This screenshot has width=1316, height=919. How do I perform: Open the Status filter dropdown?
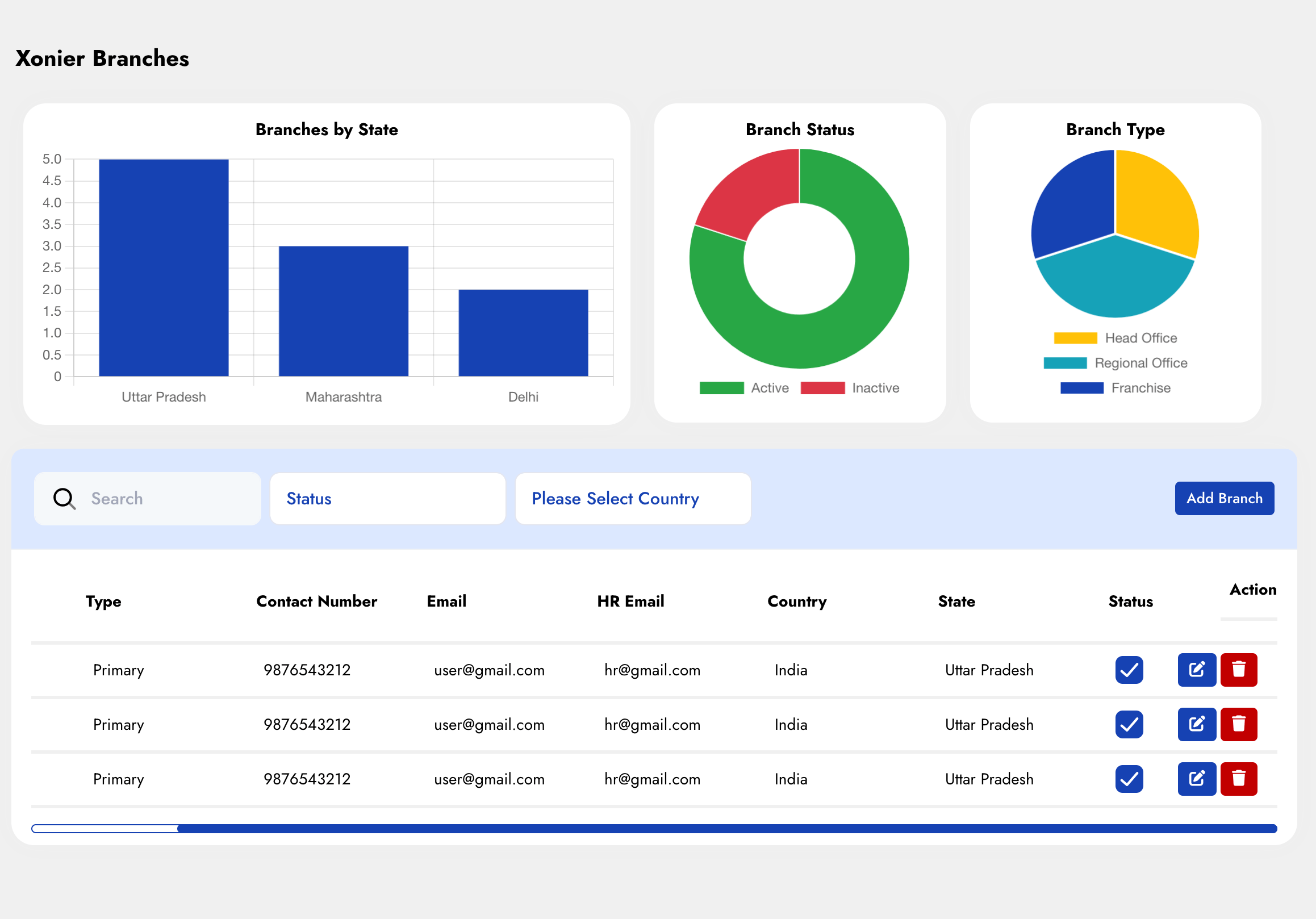click(x=387, y=499)
